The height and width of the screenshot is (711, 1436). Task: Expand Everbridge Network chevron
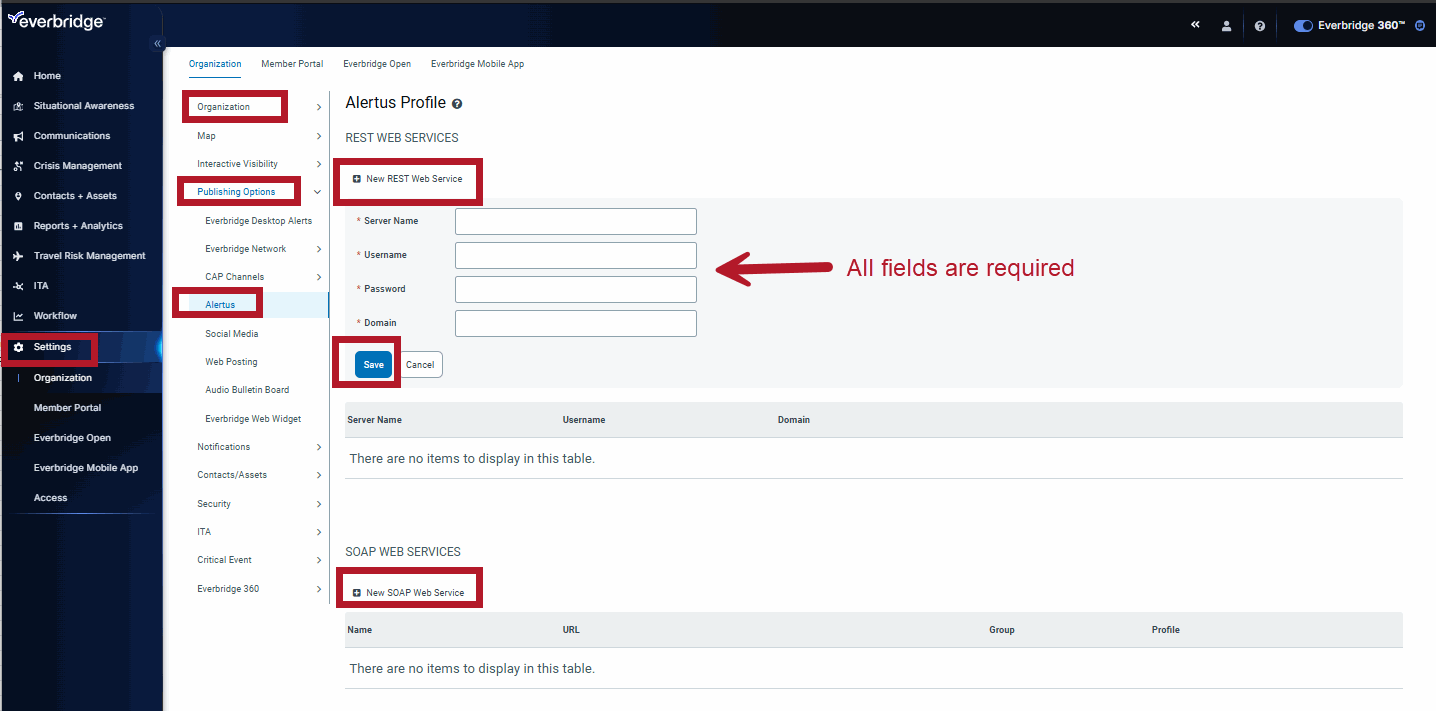(x=319, y=249)
